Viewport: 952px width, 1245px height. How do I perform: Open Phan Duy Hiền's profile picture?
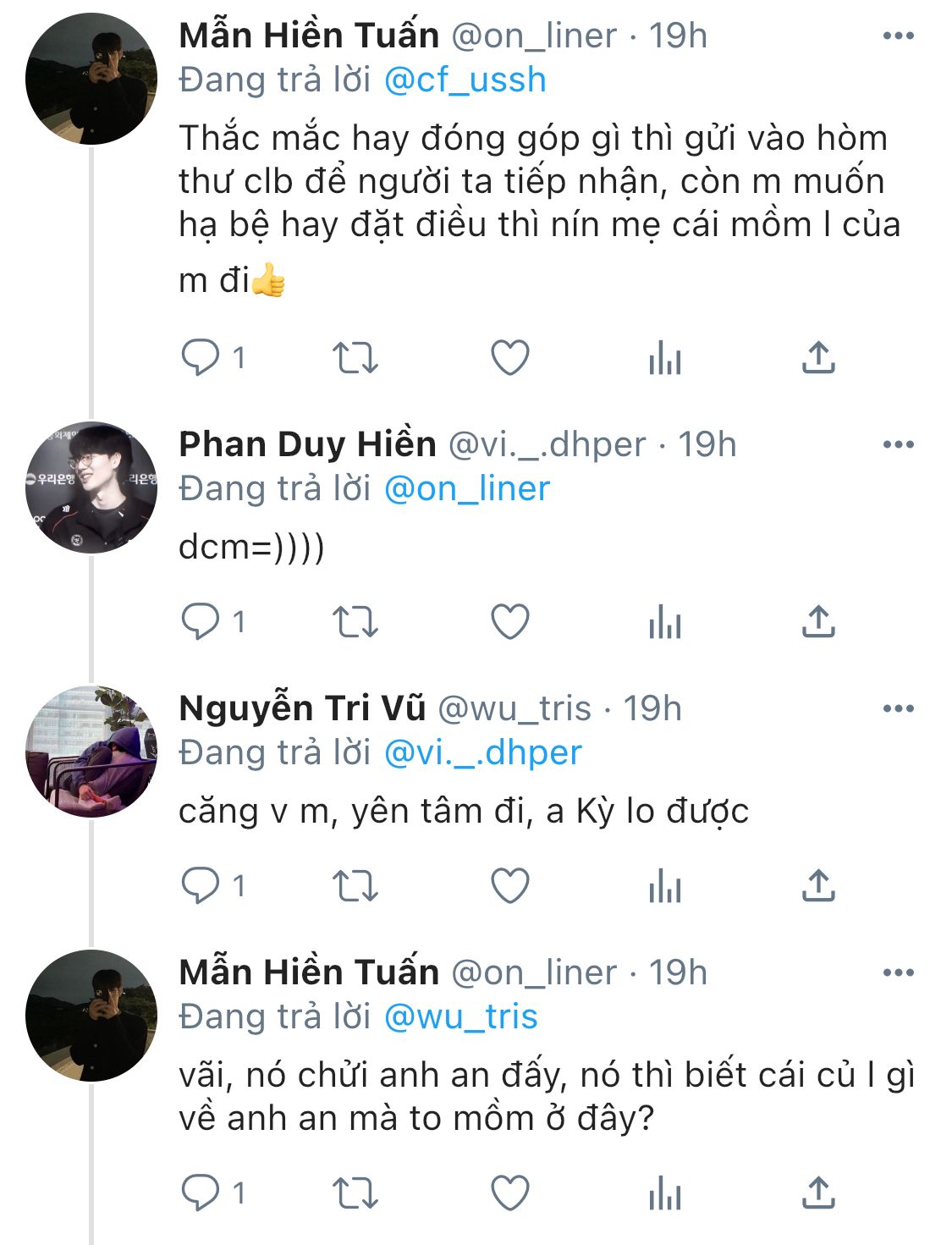tap(91, 488)
